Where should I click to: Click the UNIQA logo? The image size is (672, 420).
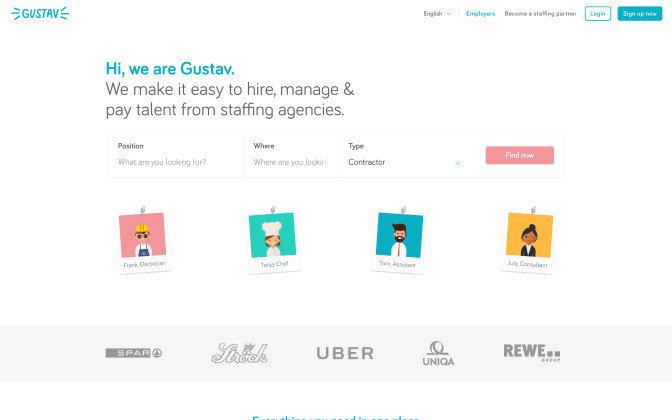pyautogui.click(x=438, y=354)
